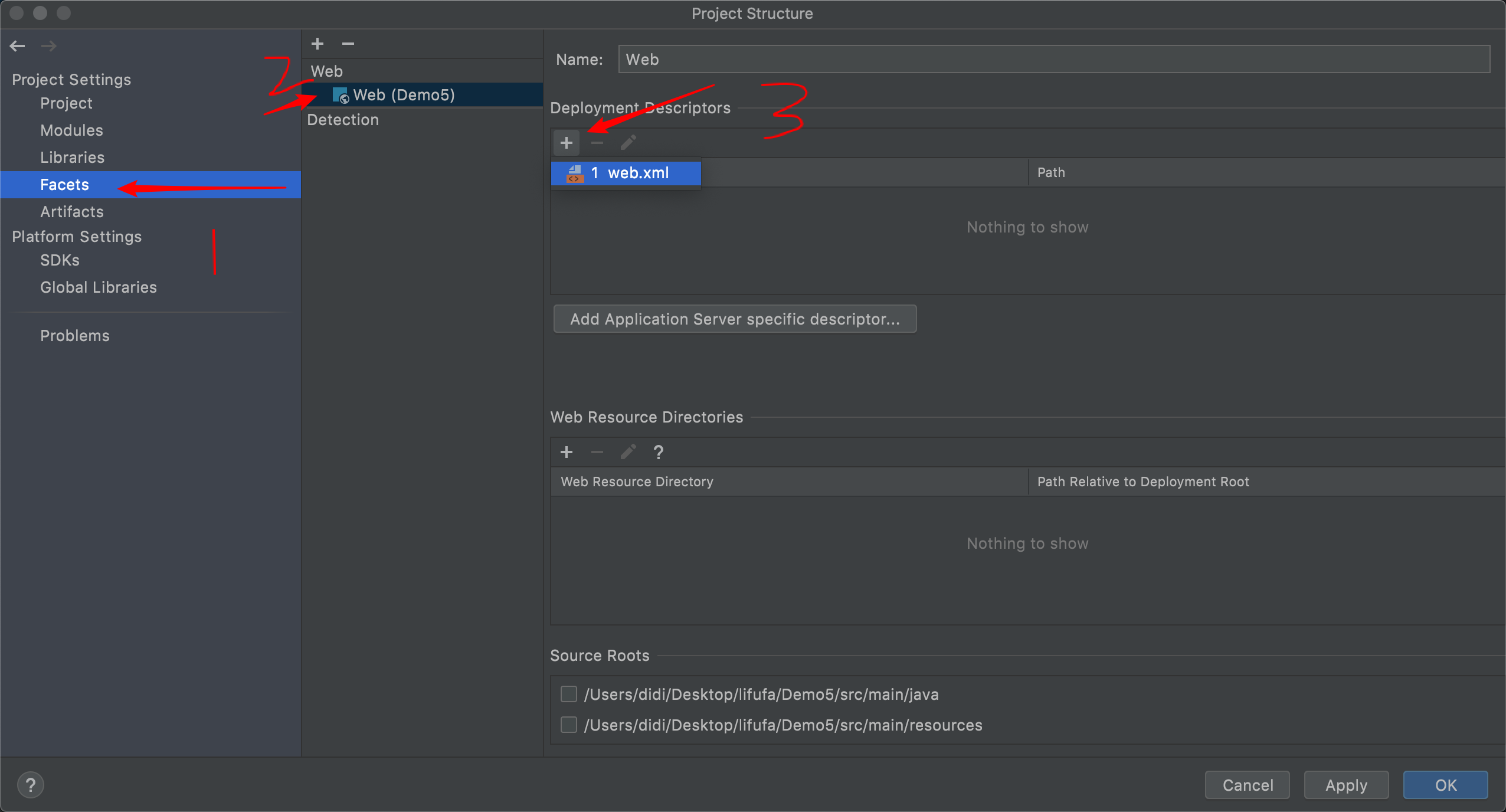
Task: Click Add Application Server specific descriptor button
Action: (735, 319)
